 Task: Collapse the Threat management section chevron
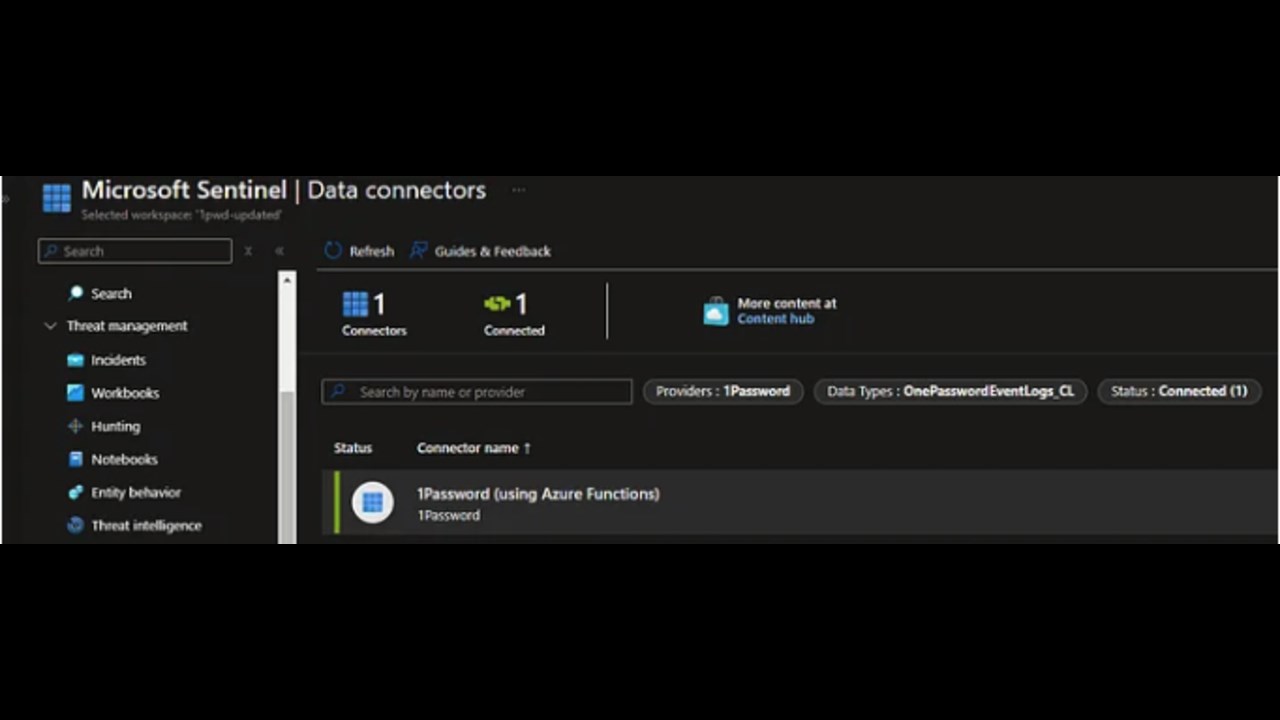point(50,326)
